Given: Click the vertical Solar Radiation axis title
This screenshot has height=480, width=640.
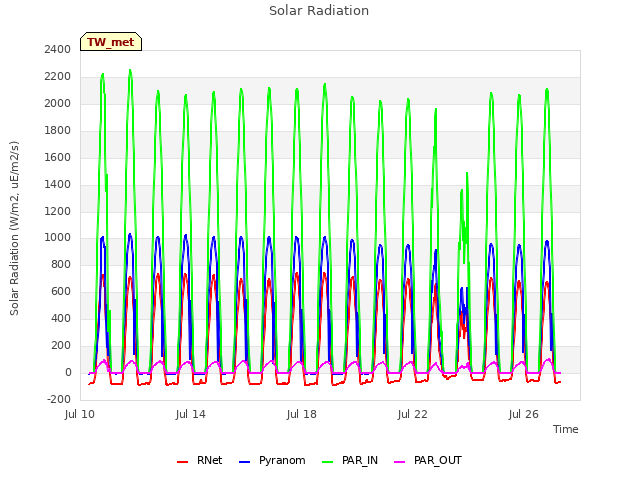Looking at the screenshot, I should pyautogui.click(x=14, y=229).
